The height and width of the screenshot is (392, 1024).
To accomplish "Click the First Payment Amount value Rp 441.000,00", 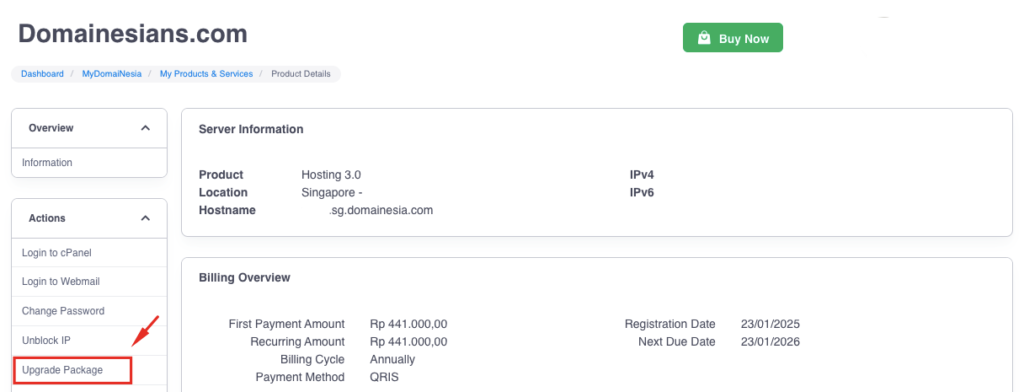I will [408, 324].
